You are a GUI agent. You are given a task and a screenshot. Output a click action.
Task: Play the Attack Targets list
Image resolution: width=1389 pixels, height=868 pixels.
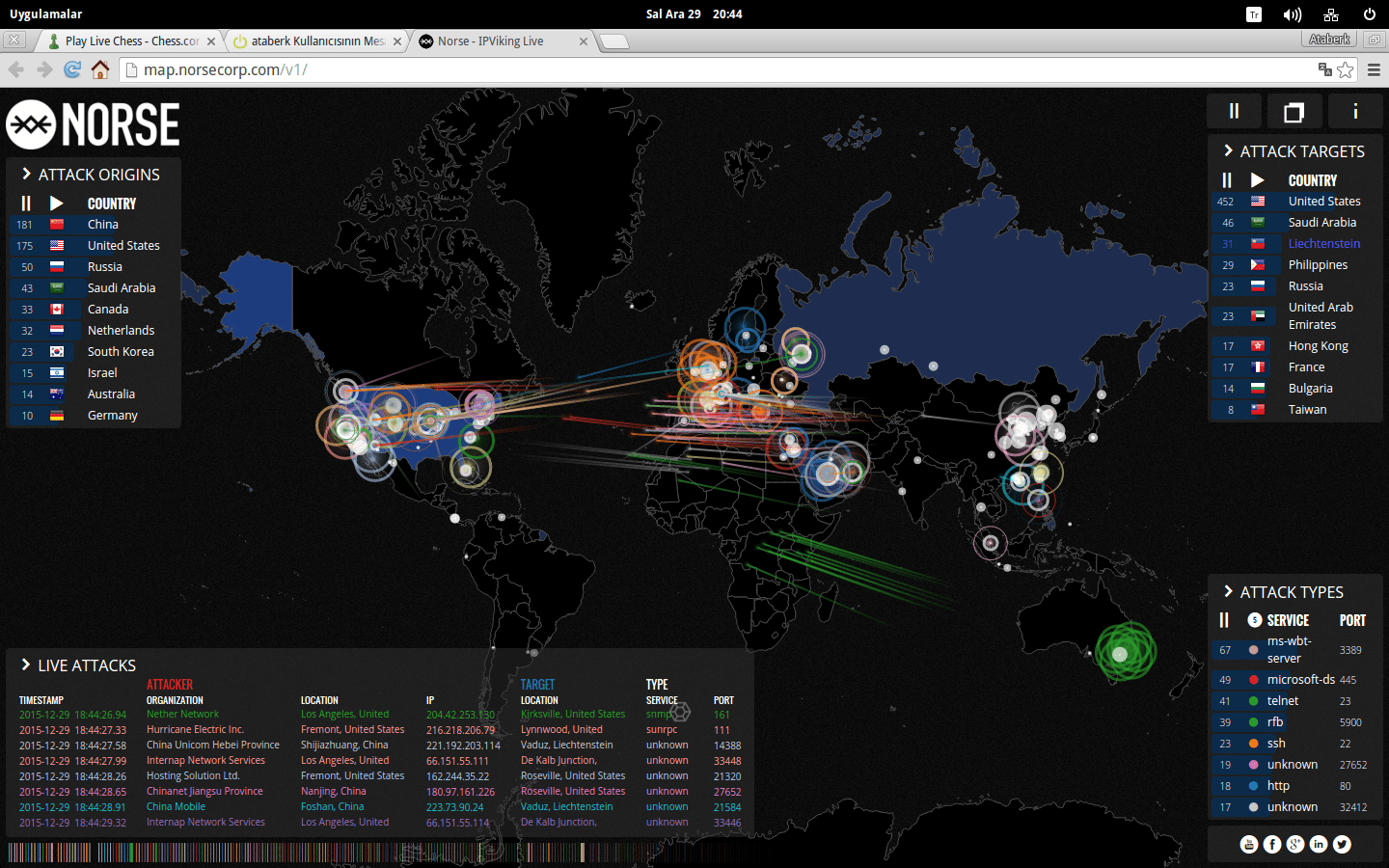click(1258, 180)
